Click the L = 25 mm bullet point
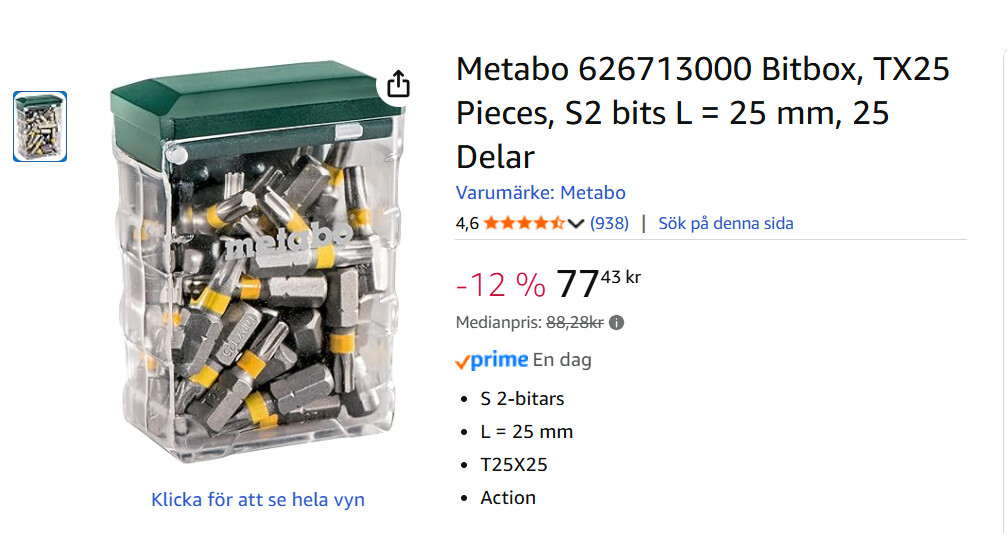The width and height of the screenshot is (1007, 533). pos(526,432)
